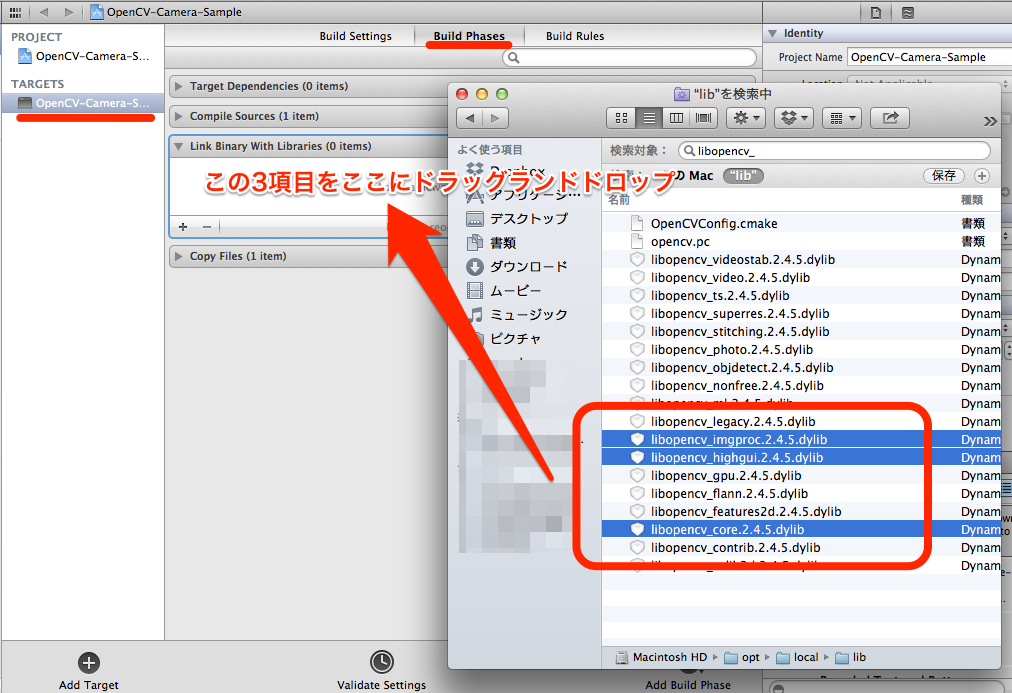The image size is (1012, 693).
Task: Open ダウンロード in Finder sidebar
Action: [516, 266]
